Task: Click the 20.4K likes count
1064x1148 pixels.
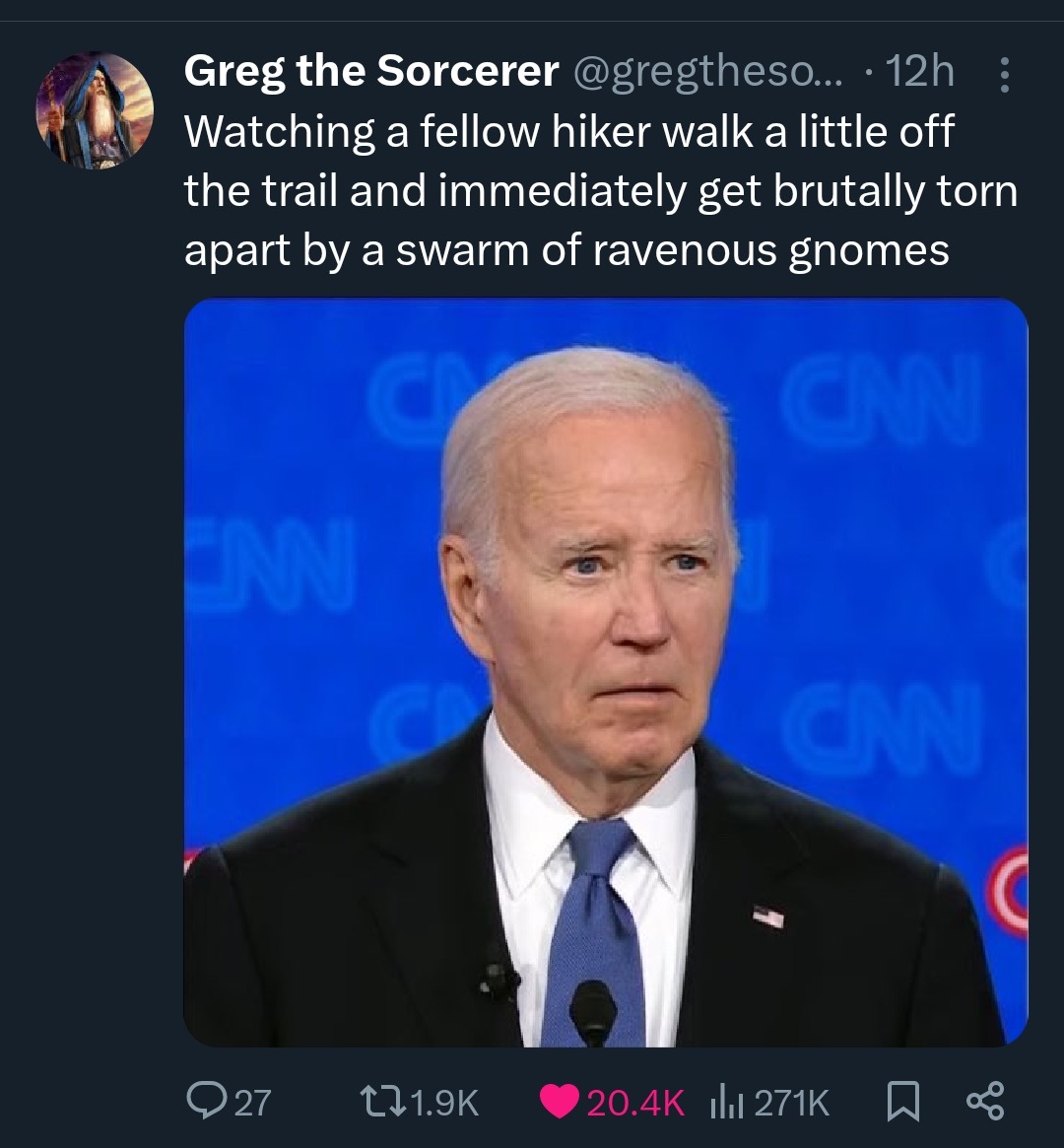Action: 635,1102
